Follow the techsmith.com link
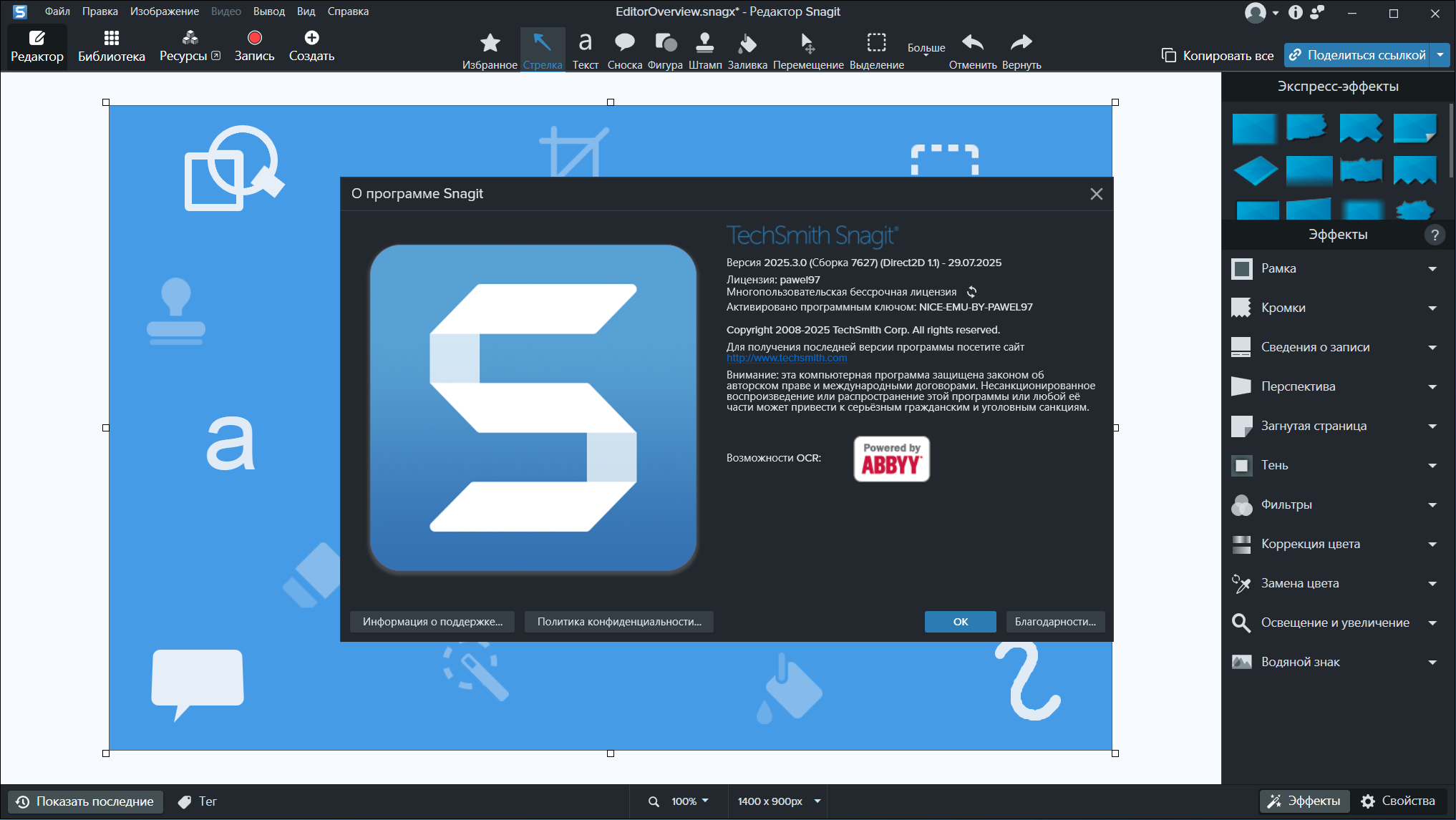 tap(787, 358)
